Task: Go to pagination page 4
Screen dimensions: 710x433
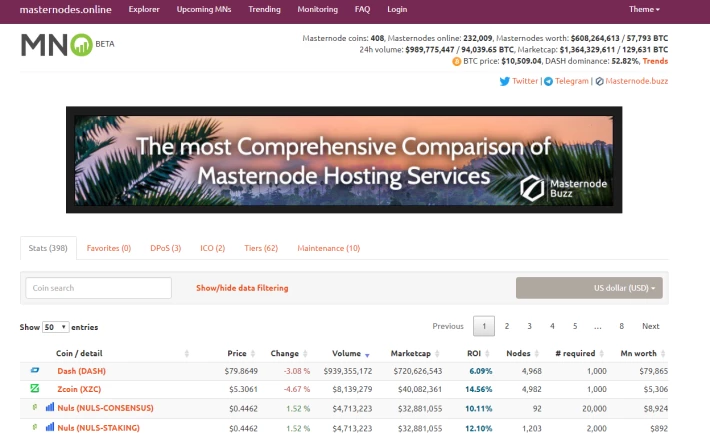Action: click(x=552, y=326)
